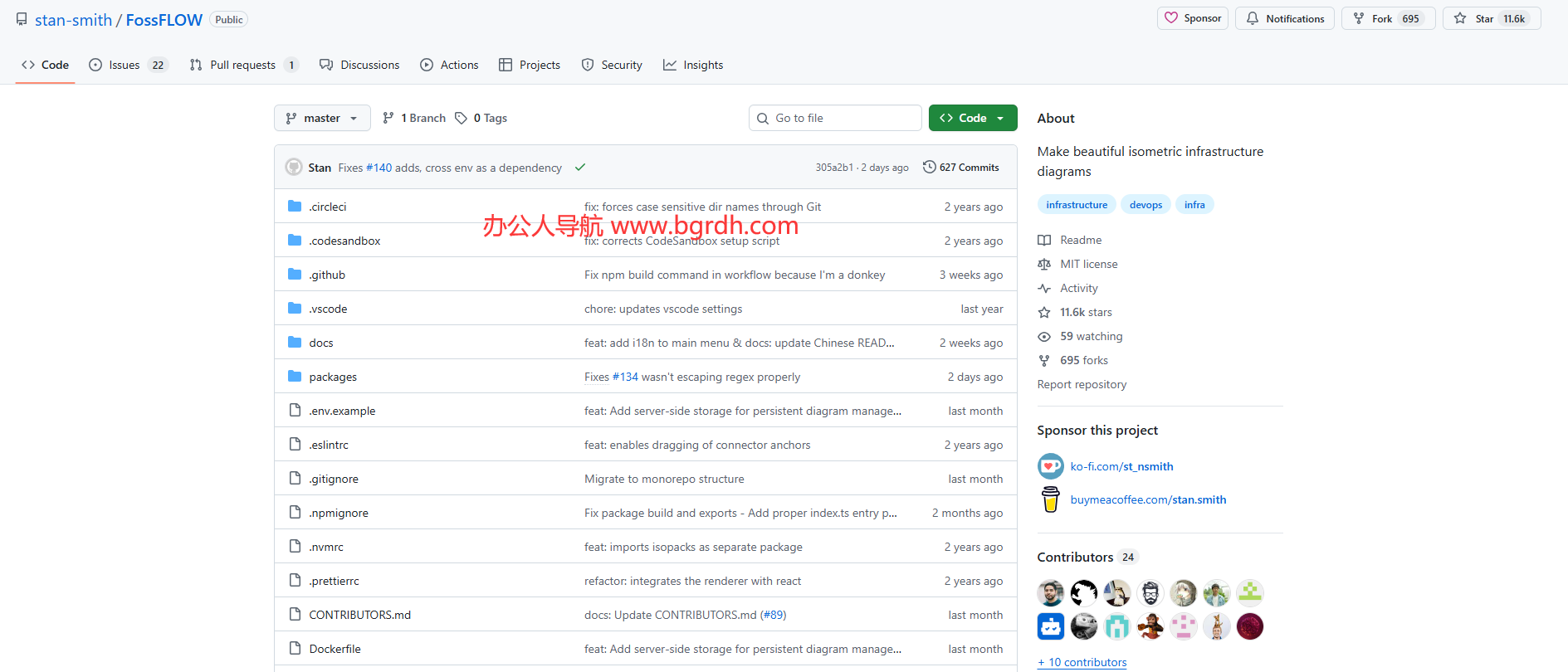The height and width of the screenshot is (672, 1568).
Task: Click the Notifications bell icon
Action: pos(1253,18)
